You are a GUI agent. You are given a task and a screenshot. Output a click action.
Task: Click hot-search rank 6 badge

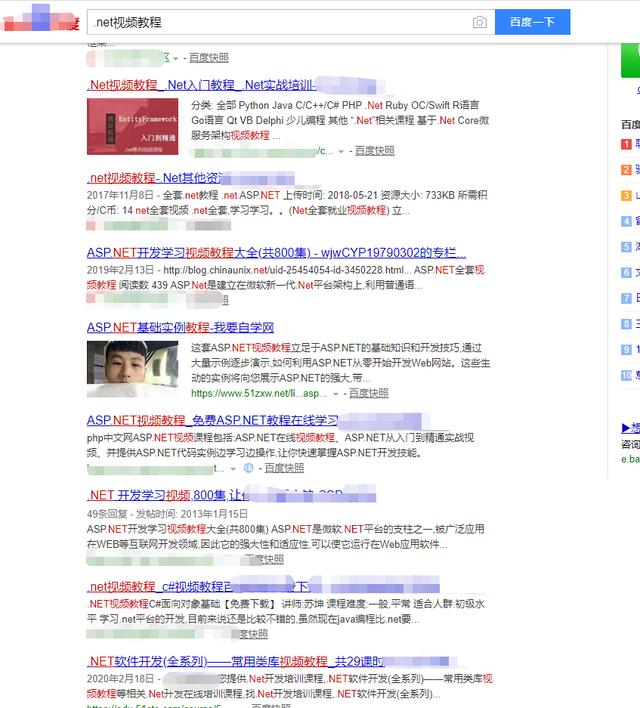tap(626, 273)
